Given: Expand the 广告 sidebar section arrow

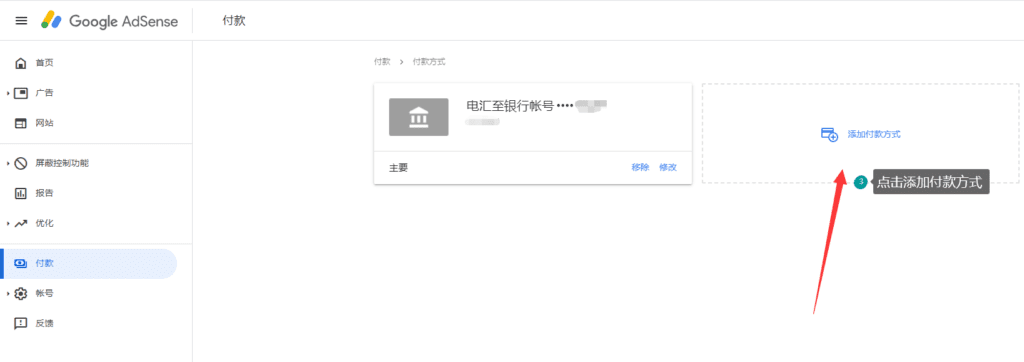Looking at the screenshot, I should click(x=8, y=93).
